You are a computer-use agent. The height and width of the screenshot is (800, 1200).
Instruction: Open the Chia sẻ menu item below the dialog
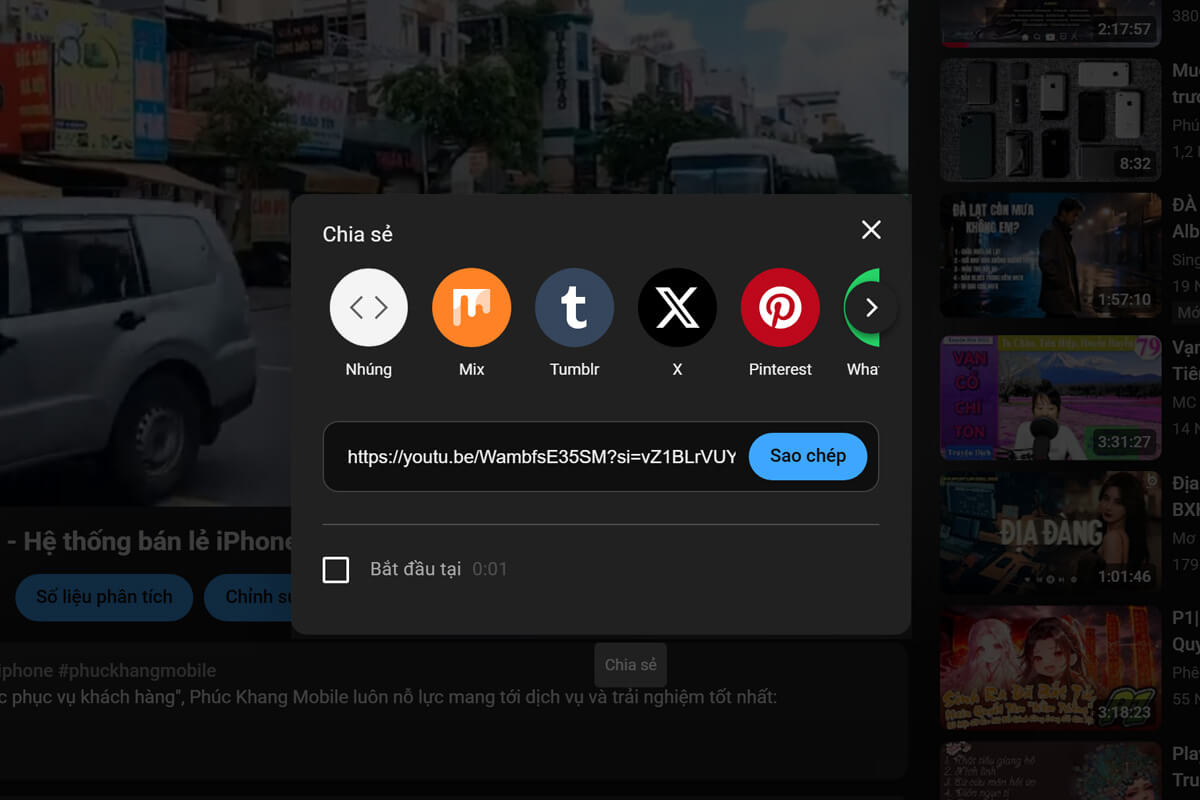coord(630,664)
